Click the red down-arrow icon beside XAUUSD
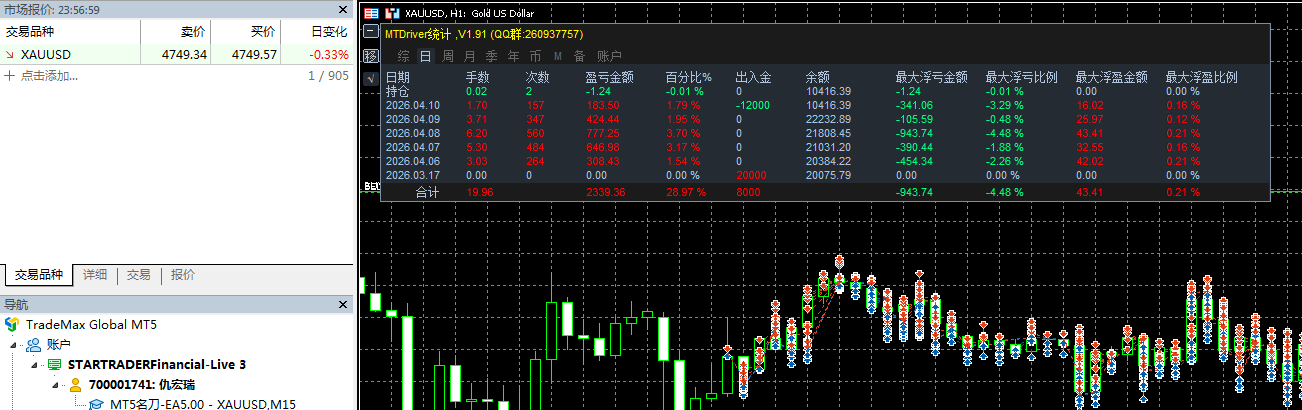 [x=11, y=55]
